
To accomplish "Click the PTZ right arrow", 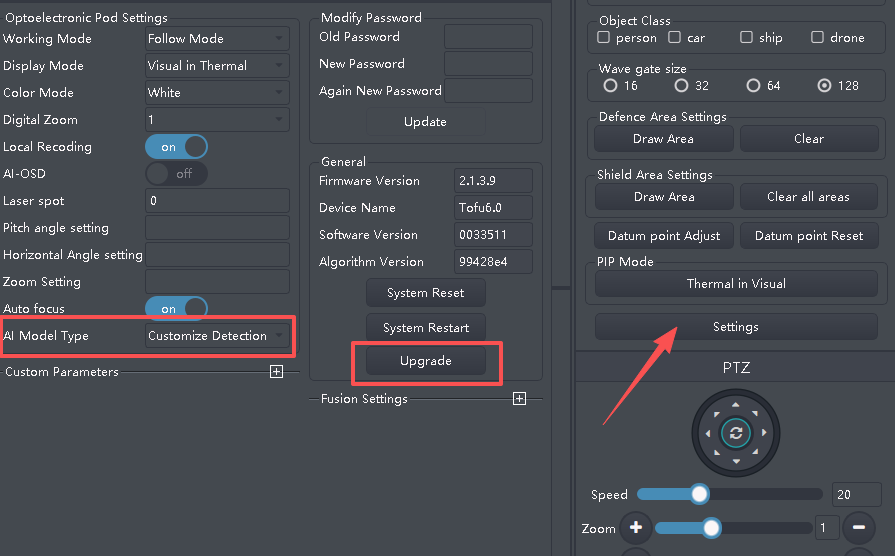I will coord(764,433).
